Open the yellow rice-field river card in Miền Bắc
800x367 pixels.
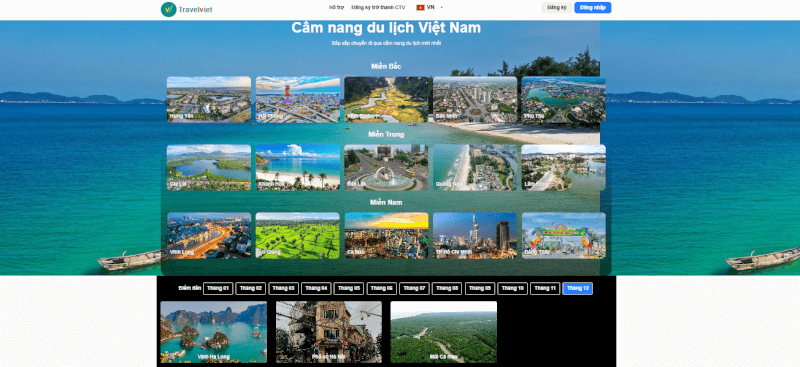[x=386, y=100]
